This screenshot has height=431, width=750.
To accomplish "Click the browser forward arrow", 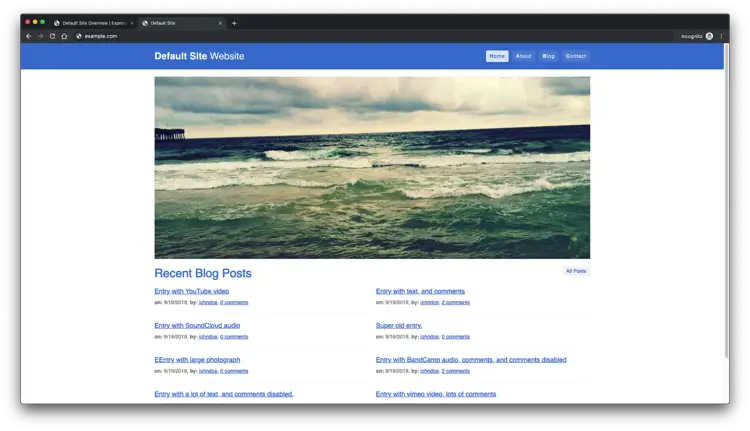I will pos(41,36).
